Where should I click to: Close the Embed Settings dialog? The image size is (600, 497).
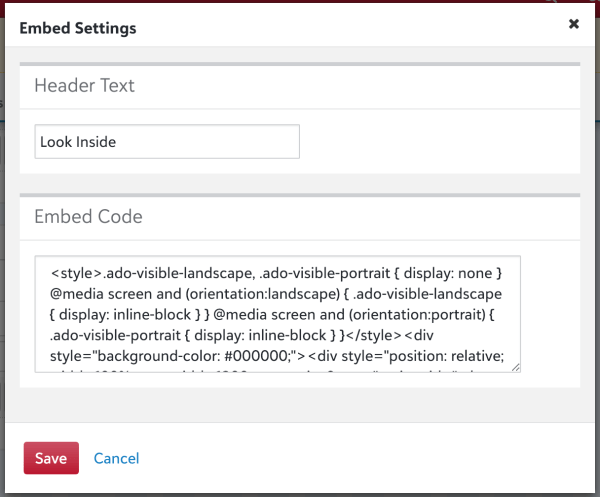(x=574, y=25)
